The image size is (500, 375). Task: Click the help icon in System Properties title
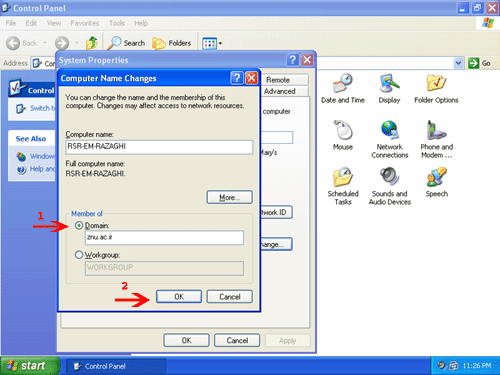point(292,60)
